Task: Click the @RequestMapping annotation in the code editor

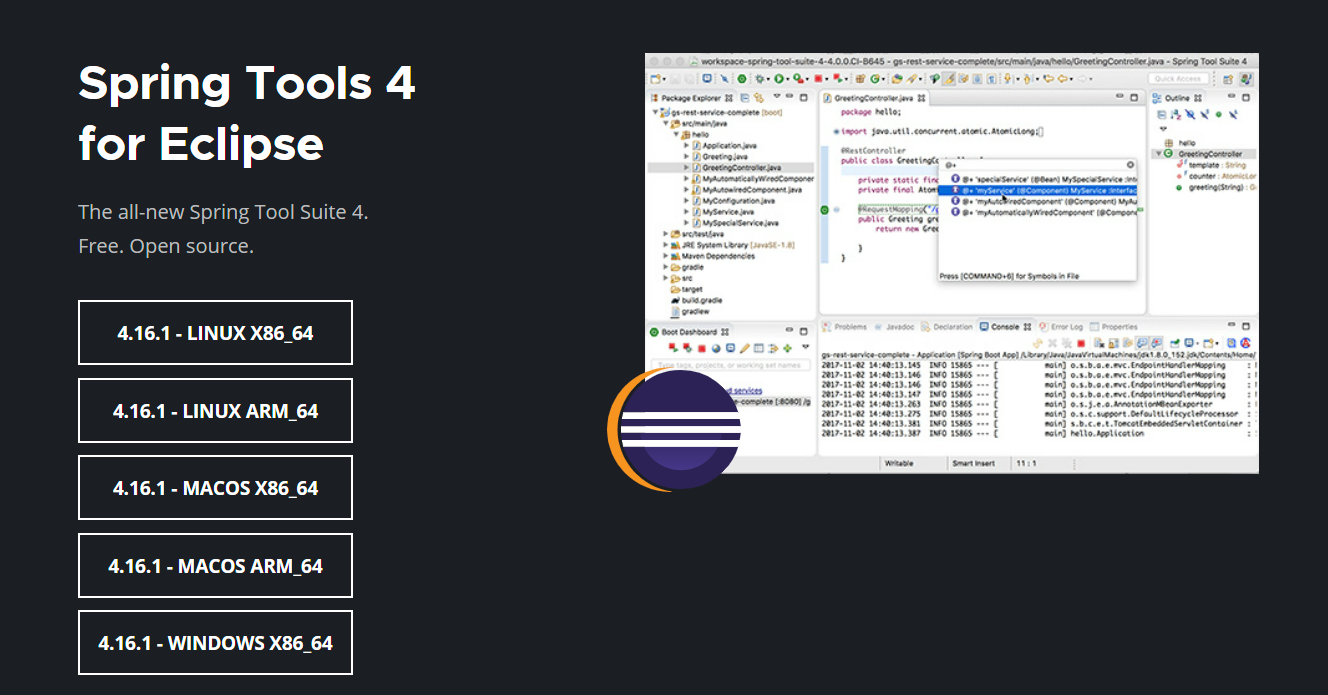Action: (x=897, y=209)
